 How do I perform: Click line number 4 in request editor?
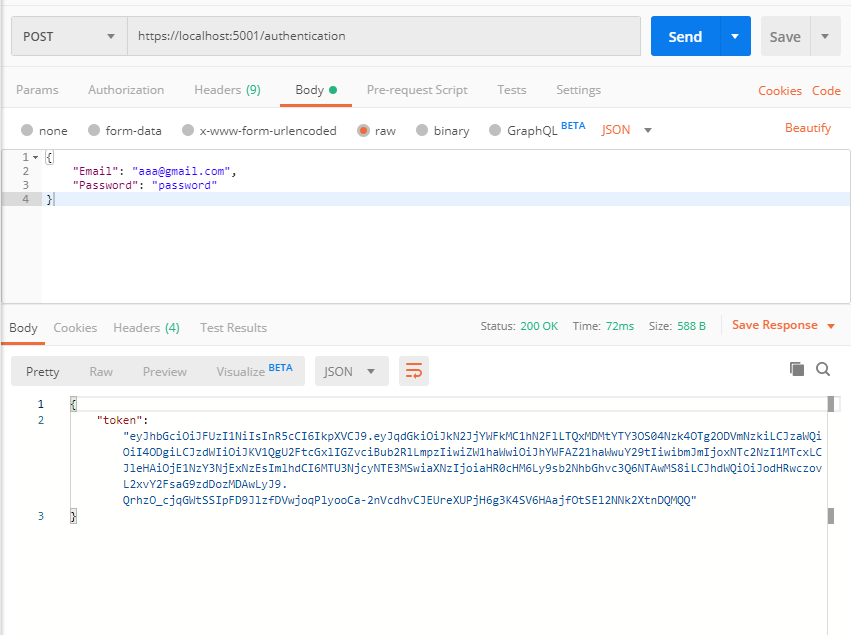pos(26,199)
